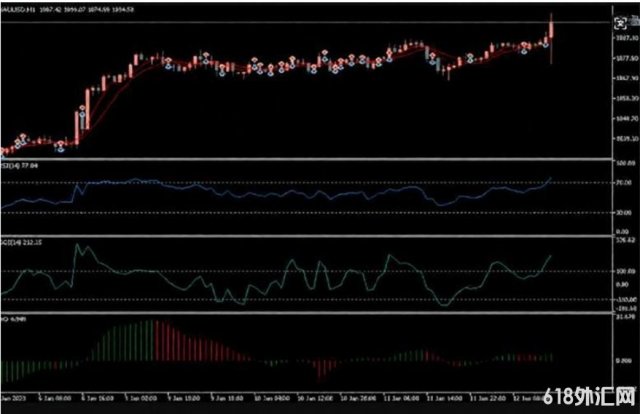This screenshot has width=640, height=414.
Task: Click the separator between CCI and AO panes
Action: coord(300,314)
